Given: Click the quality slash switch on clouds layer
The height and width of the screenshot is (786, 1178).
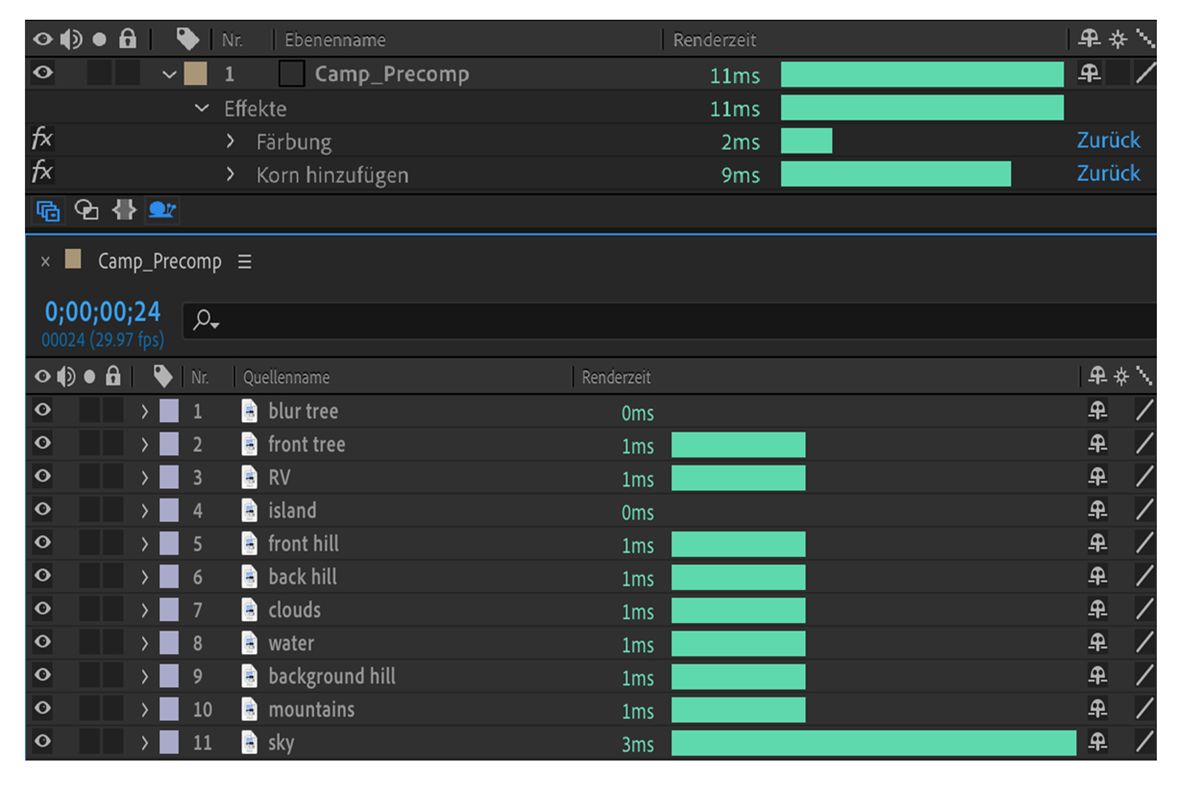Looking at the screenshot, I should tap(1144, 610).
